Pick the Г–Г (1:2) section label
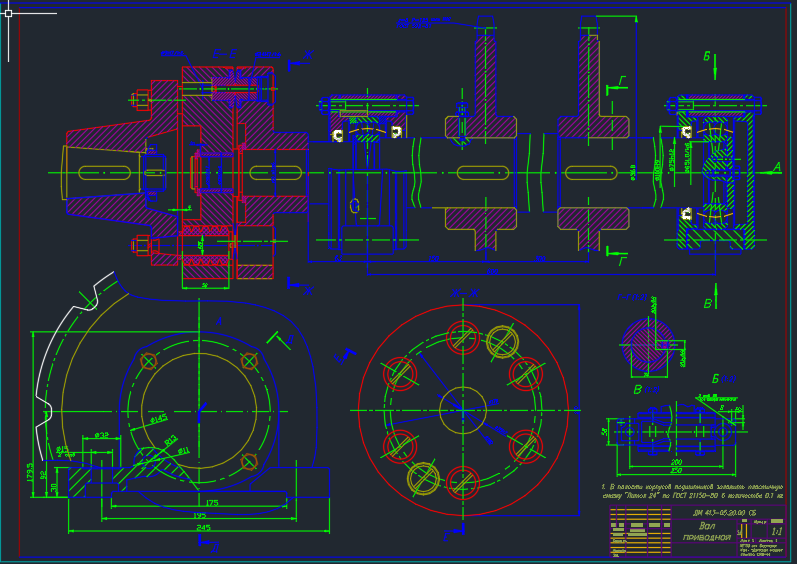The image size is (797, 564). pyautogui.click(x=632, y=297)
